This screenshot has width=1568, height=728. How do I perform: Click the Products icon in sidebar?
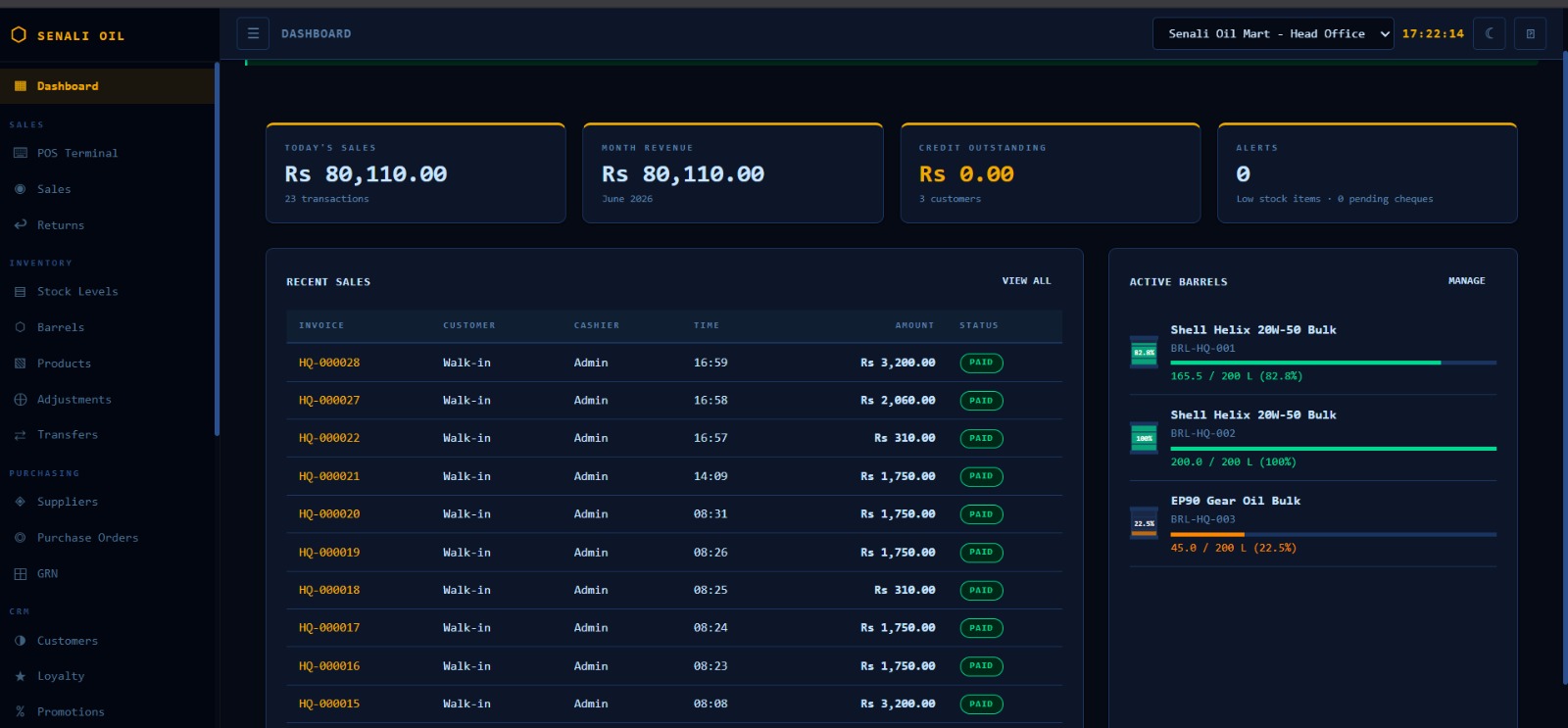[x=21, y=364]
